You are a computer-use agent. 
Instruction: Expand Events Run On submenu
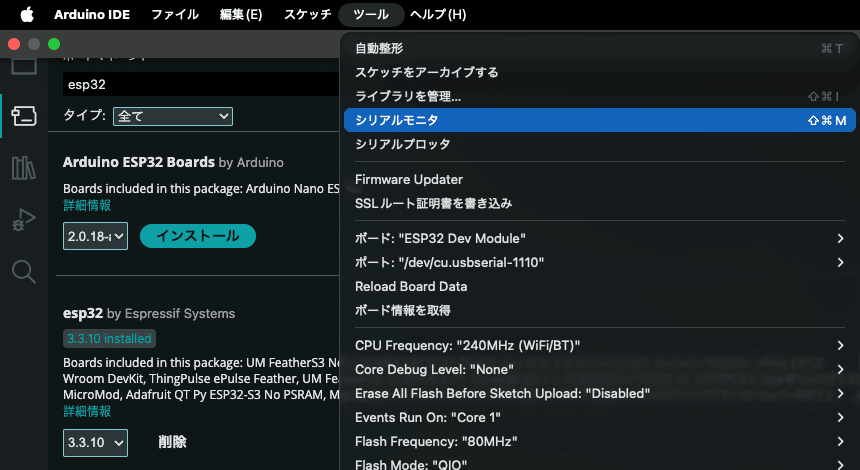coord(599,418)
